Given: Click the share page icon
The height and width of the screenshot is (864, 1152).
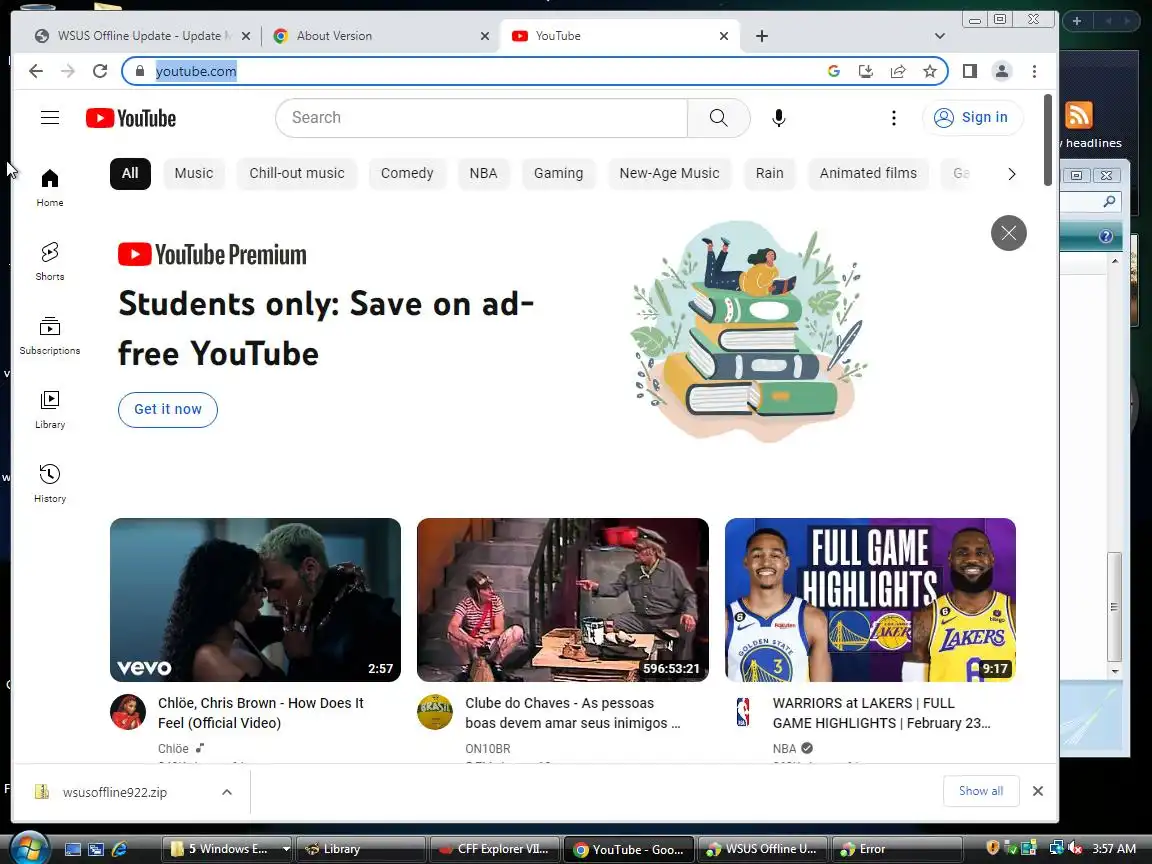Looking at the screenshot, I should point(898,71).
